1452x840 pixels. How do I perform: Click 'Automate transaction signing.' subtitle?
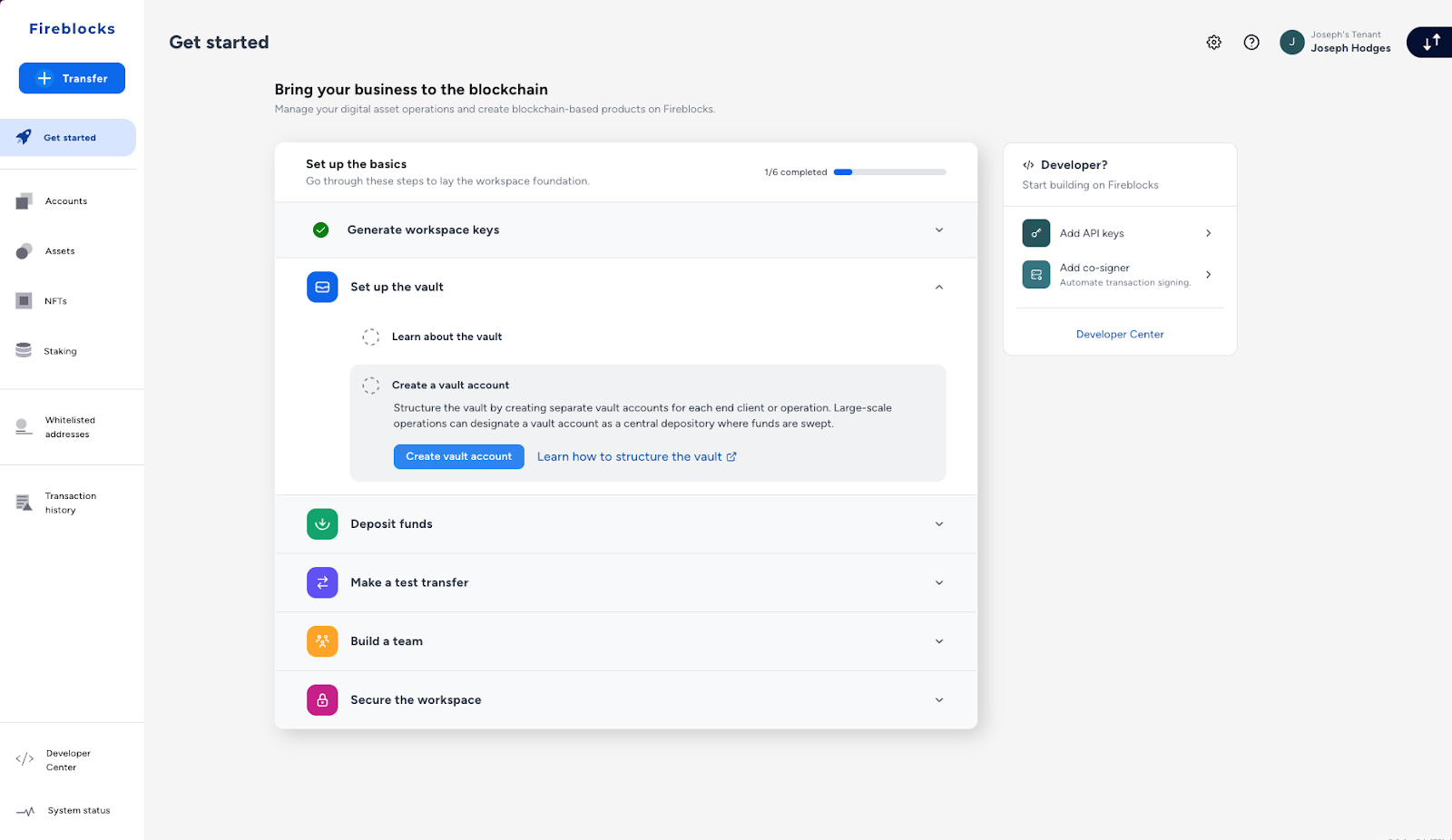(x=1125, y=283)
